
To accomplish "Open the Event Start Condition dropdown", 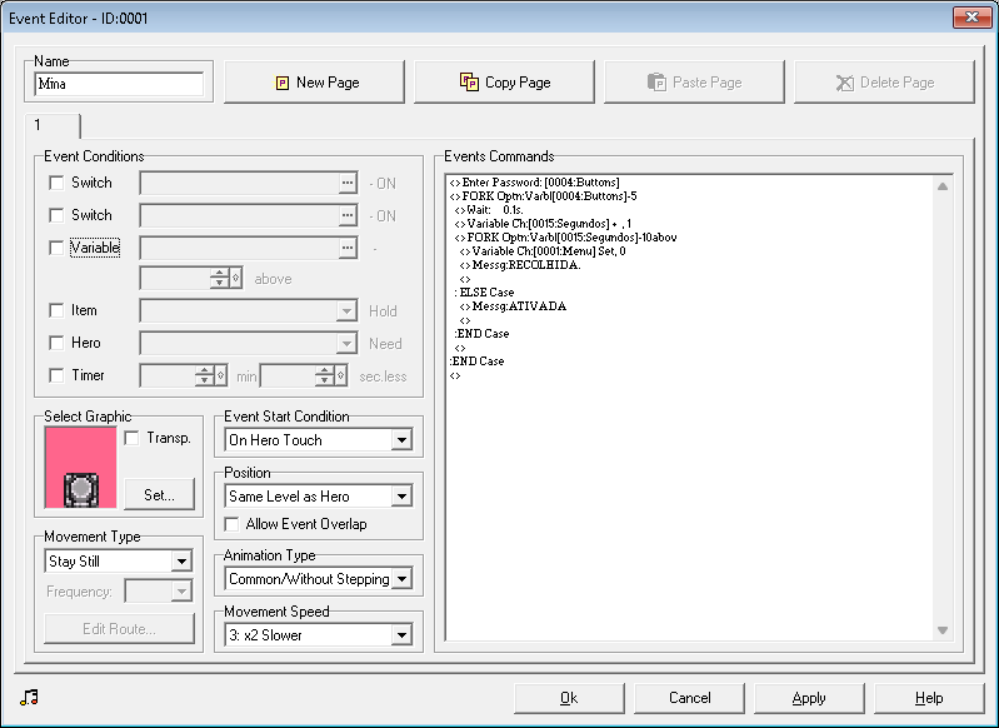I will pos(401,440).
